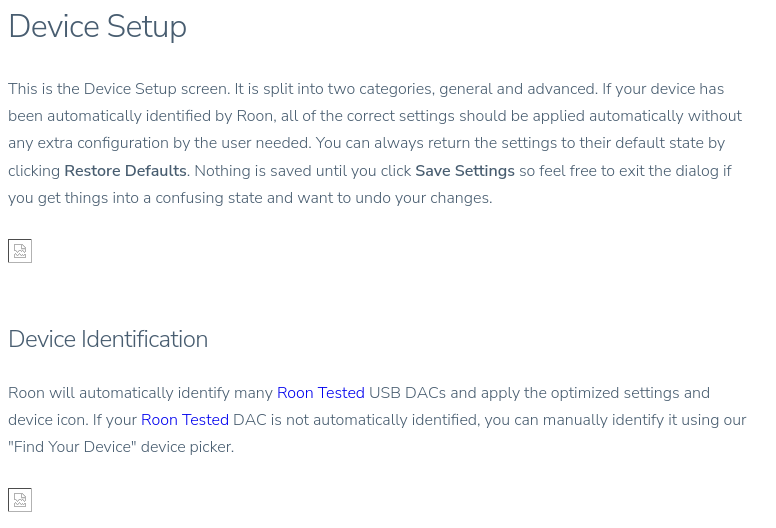Click the Device Setup main heading
Screen dimensions: 776x528
pyautogui.click(x=97, y=27)
